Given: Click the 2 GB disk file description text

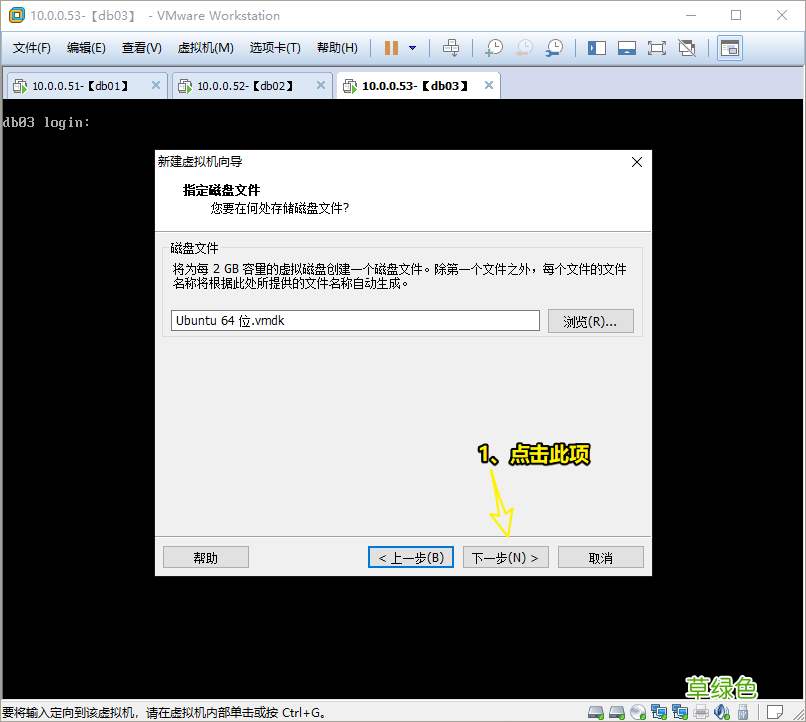Looking at the screenshot, I should click(399, 276).
